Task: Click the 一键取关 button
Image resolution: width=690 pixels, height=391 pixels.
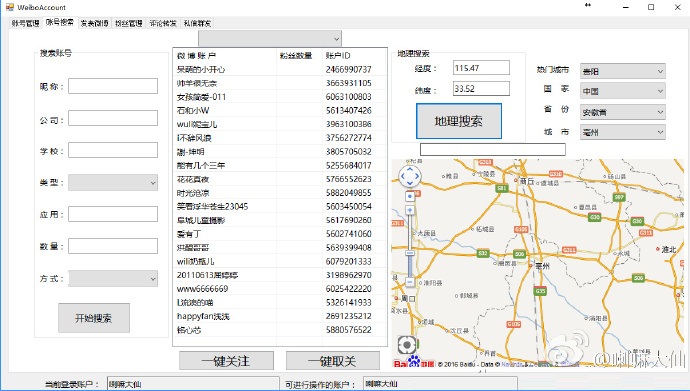Action: 333,361
